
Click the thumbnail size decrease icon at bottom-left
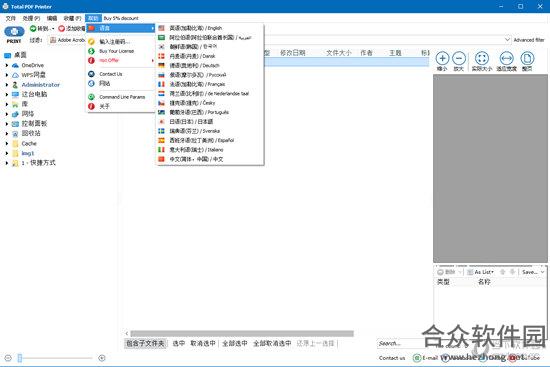click(x=8, y=358)
